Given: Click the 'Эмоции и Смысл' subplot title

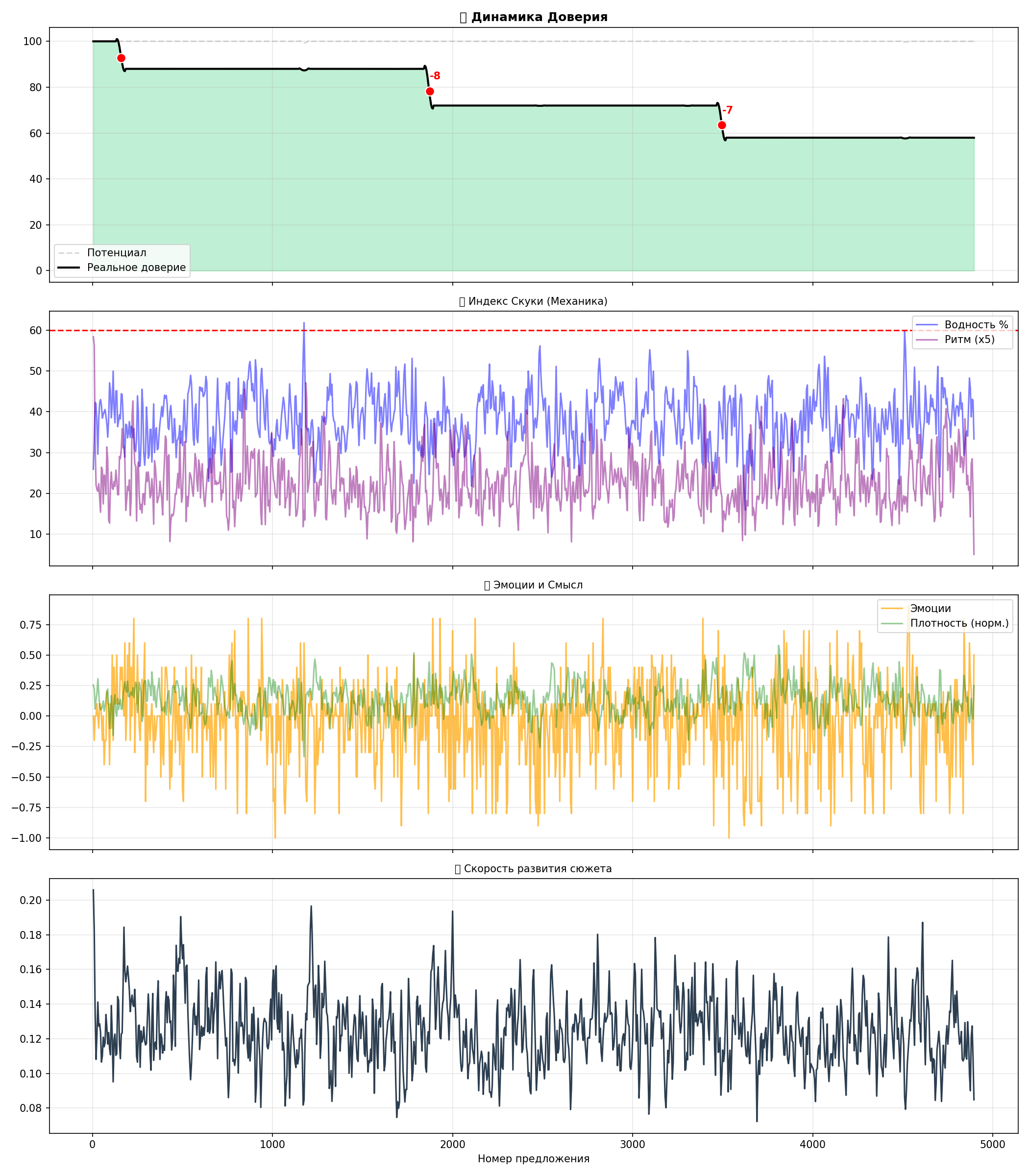Looking at the screenshot, I should [538, 585].
